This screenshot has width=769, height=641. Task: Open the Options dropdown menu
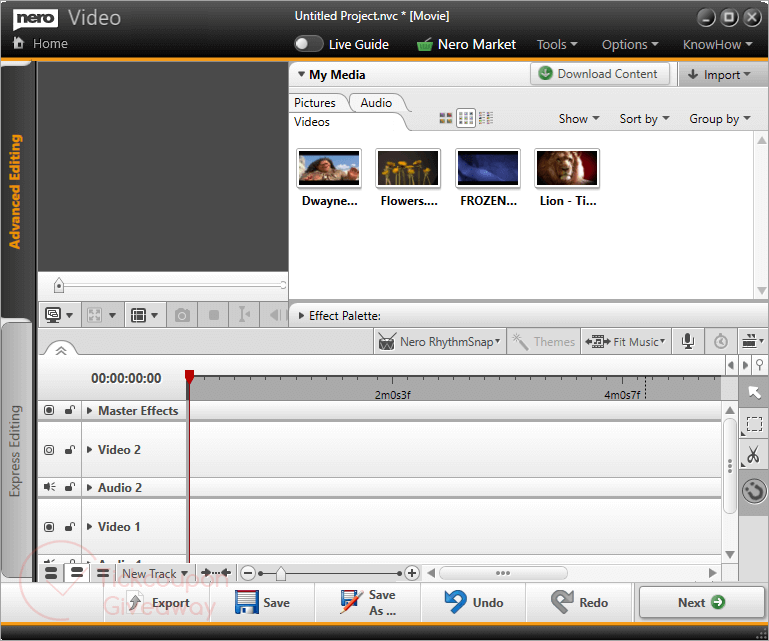630,45
